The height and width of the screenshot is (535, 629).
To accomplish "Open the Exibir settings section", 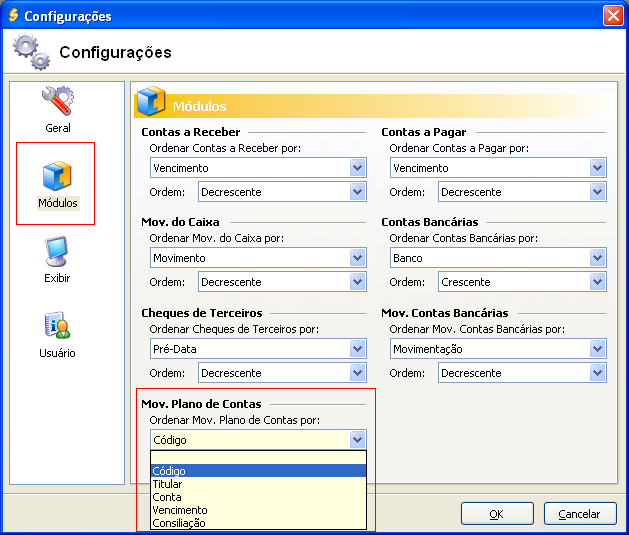I will pos(57,260).
